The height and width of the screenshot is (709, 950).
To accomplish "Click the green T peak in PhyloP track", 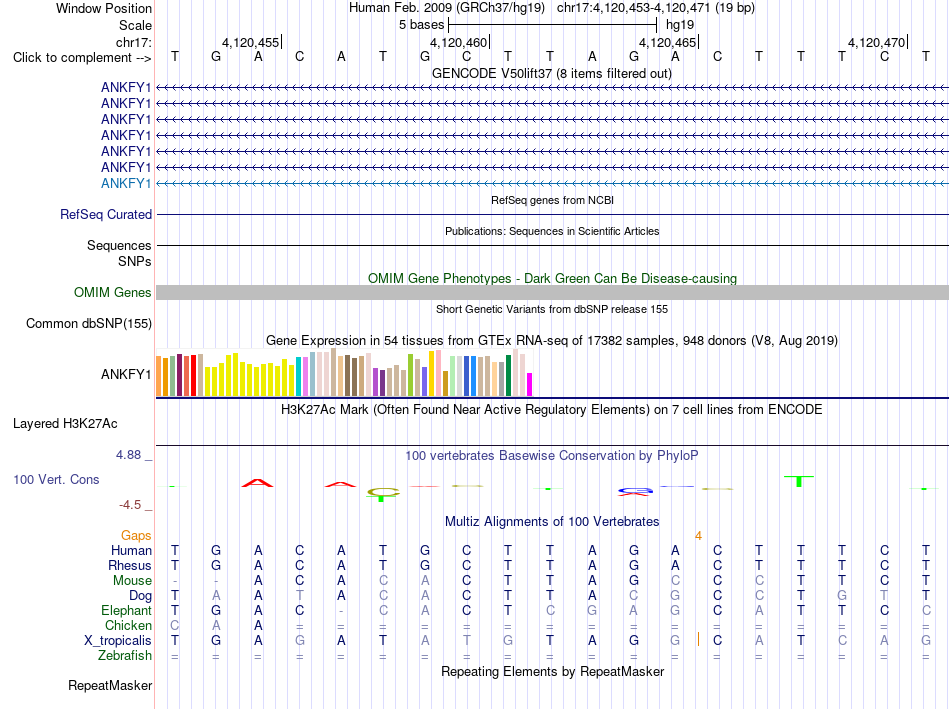I will (x=799, y=481).
